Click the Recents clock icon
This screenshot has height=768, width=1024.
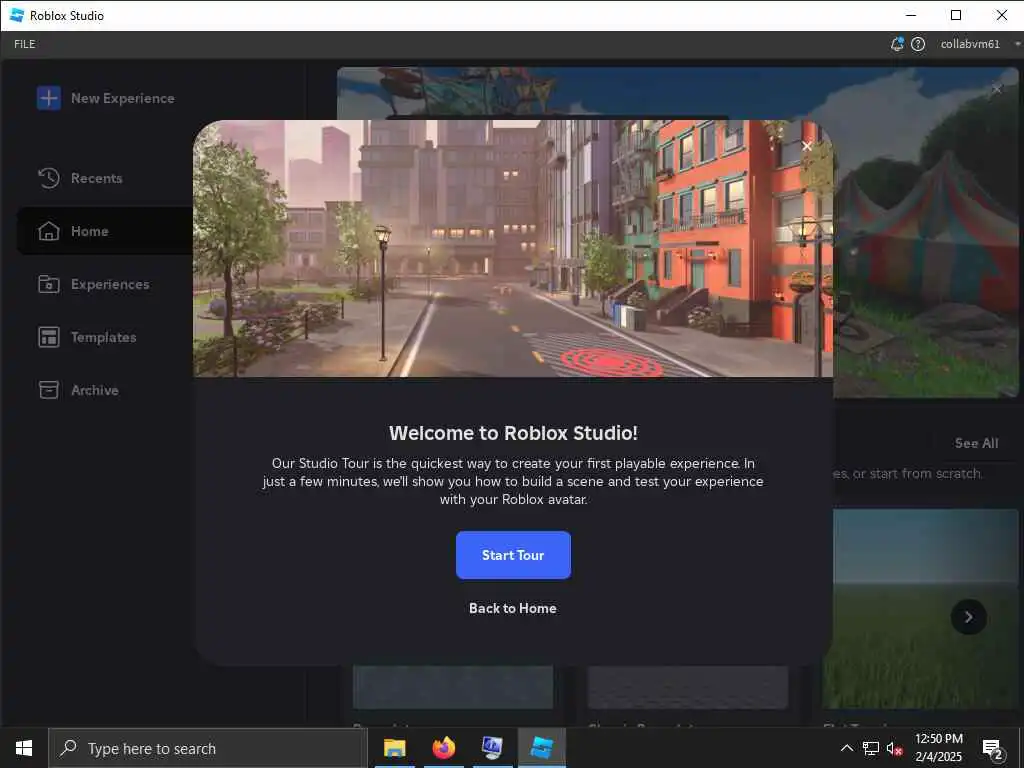(x=49, y=178)
